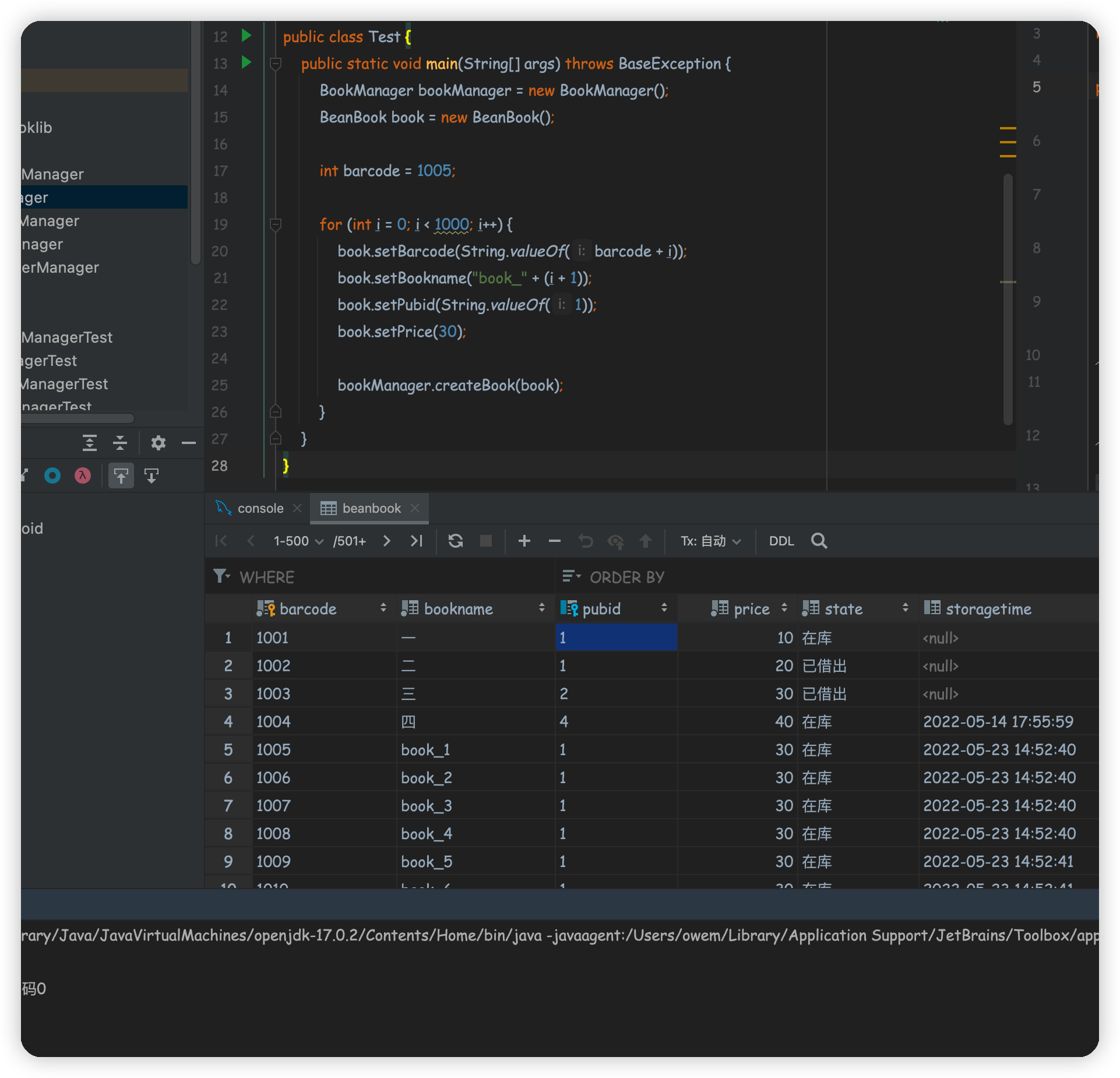Open the Tx: 自动 transaction mode dropdown

(x=711, y=541)
